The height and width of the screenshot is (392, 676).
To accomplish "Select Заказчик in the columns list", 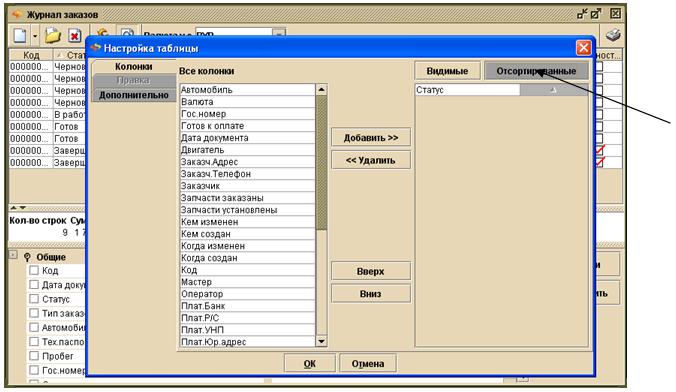I will coord(247,186).
